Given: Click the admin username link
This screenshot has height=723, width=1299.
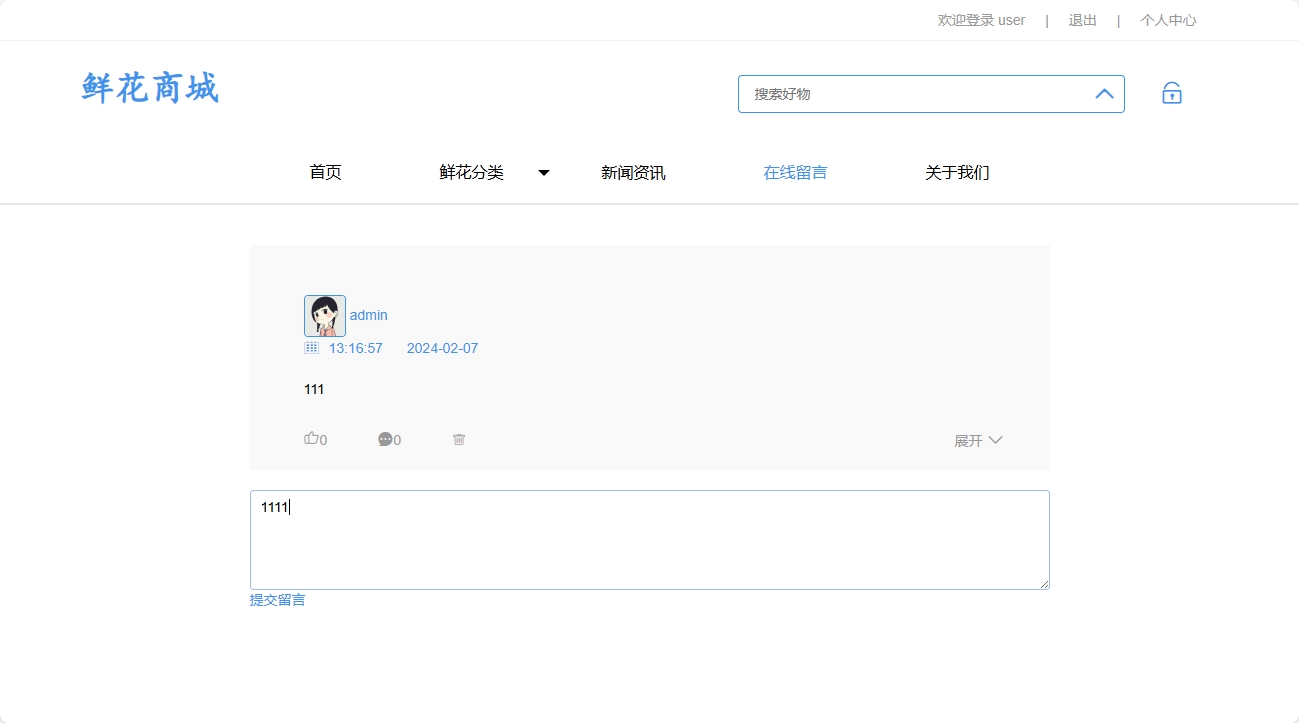Looking at the screenshot, I should tap(368, 315).
